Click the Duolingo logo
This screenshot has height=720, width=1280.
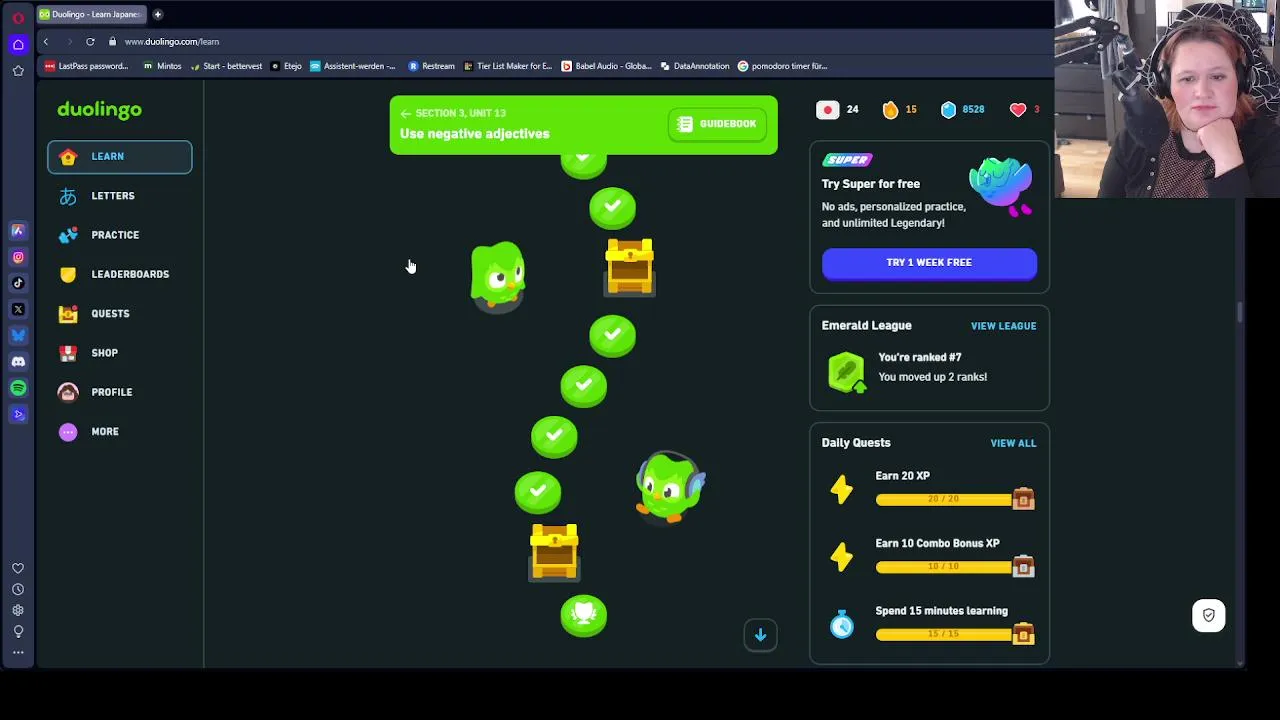pos(99,110)
